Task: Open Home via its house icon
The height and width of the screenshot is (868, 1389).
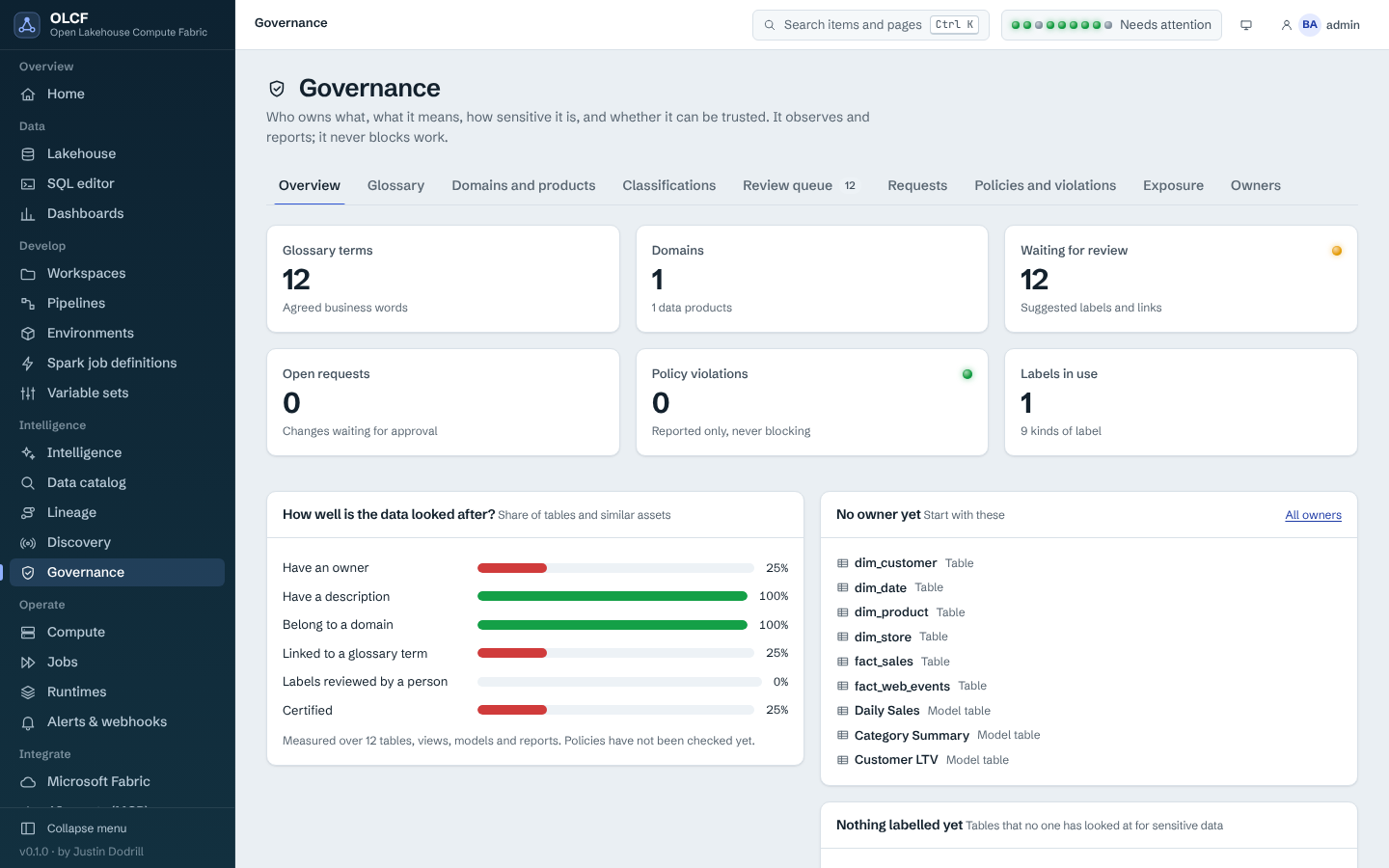Action: [x=28, y=95]
